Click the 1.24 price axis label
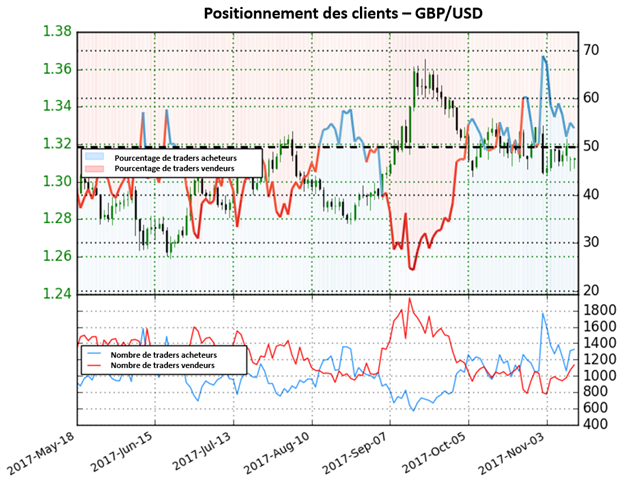Viewport: 624px width, 480px height. (58, 294)
